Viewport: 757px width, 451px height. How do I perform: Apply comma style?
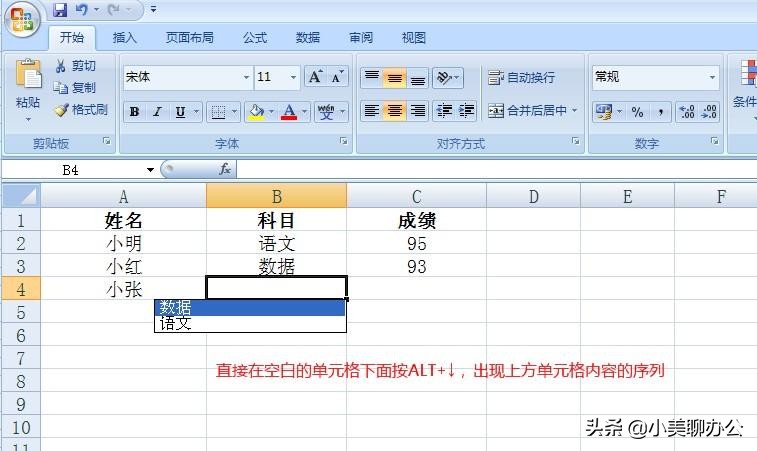tap(660, 112)
